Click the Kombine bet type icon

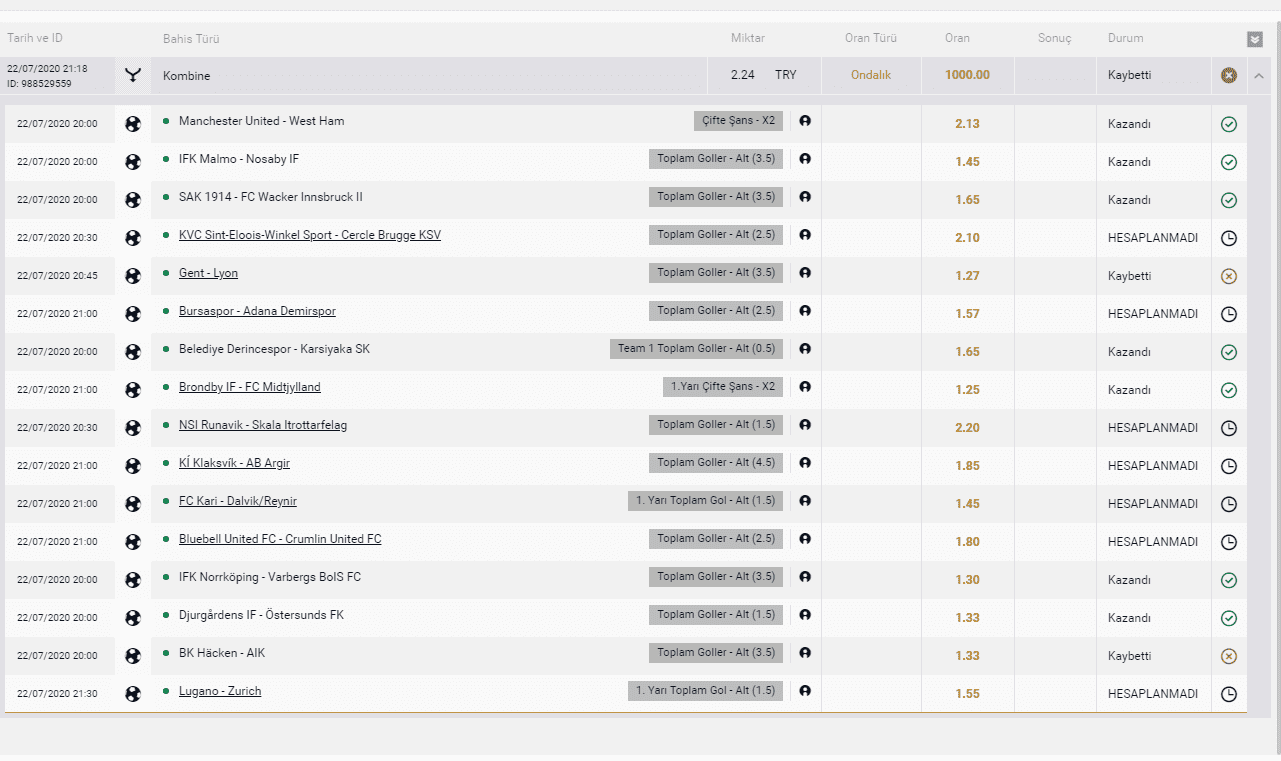point(132,75)
